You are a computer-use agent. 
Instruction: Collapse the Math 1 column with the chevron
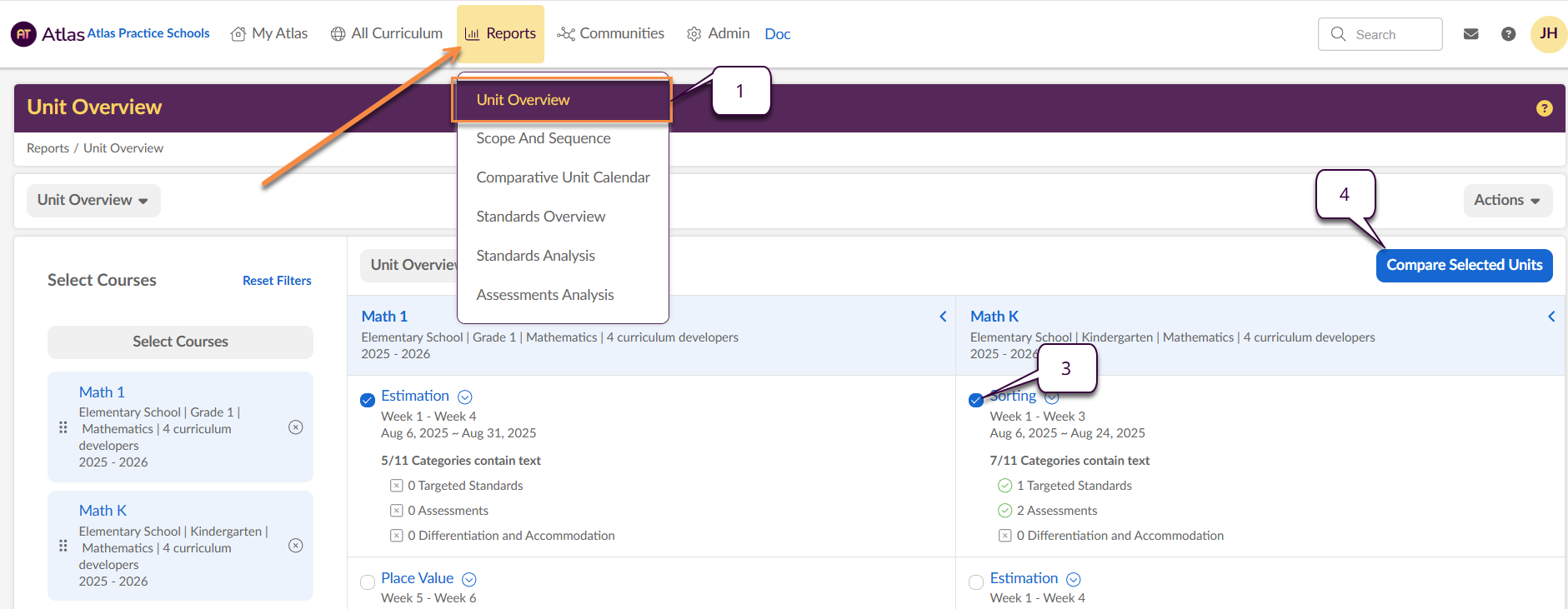pos(943,317)
